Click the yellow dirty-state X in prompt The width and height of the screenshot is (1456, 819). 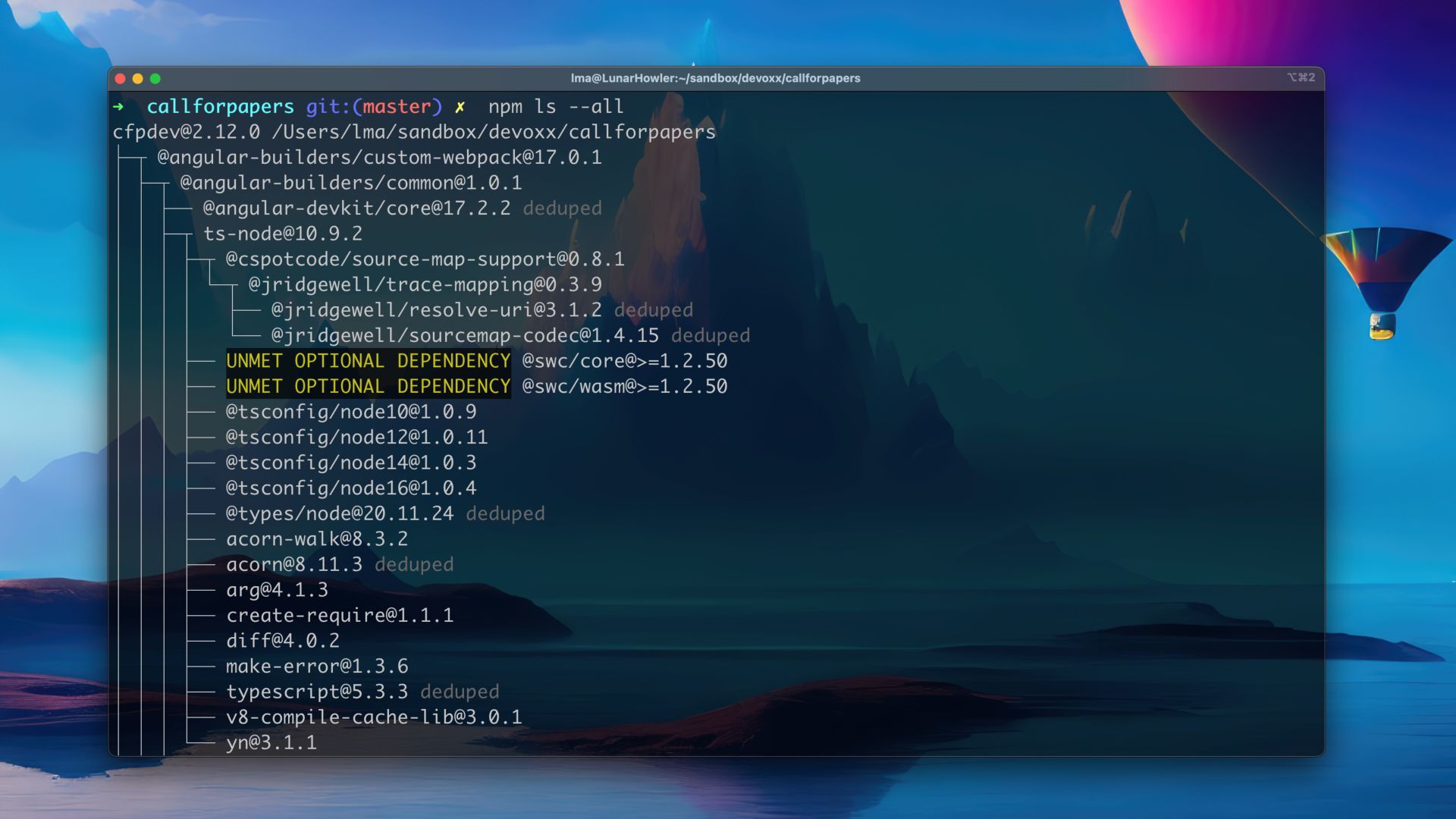pyautogui.click(x=460, y=107)
